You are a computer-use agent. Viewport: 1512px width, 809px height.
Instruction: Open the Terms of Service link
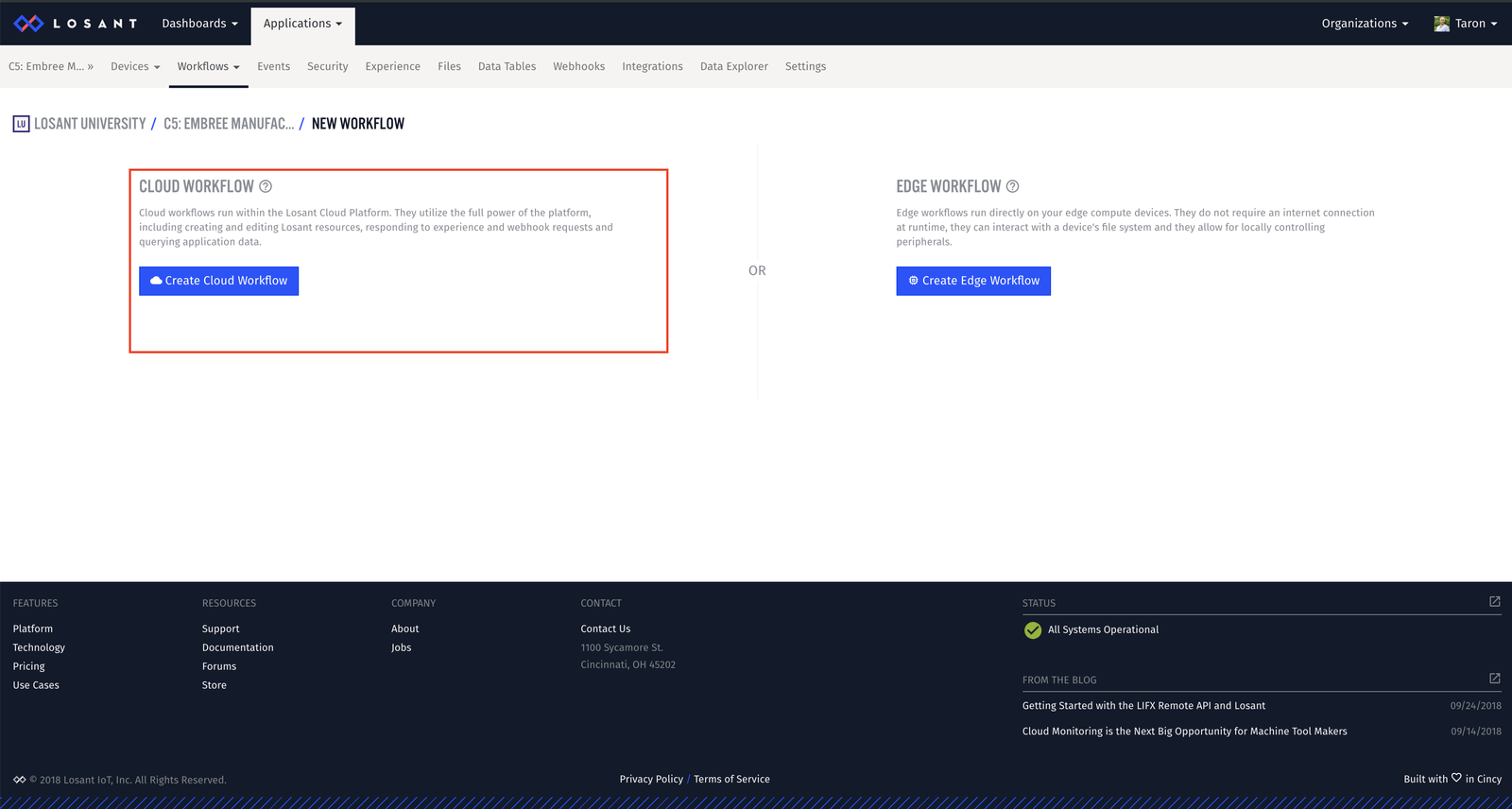731,779
